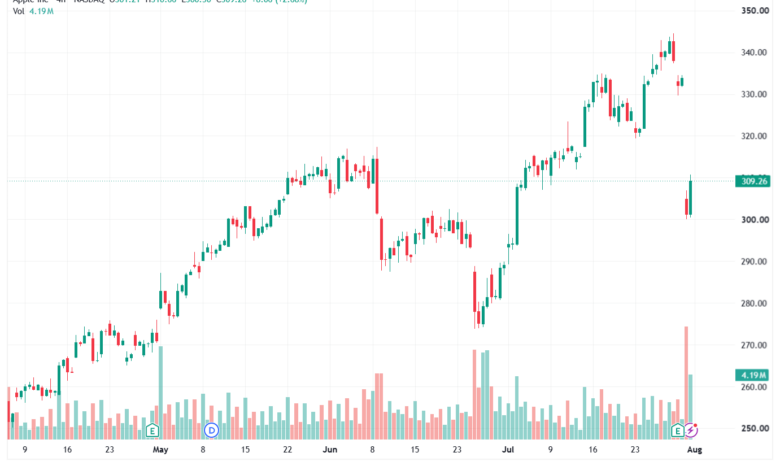This screenshot has width=780, height=470.
Task: Click the tall green volume bar at May start
Action: [161, 392]
